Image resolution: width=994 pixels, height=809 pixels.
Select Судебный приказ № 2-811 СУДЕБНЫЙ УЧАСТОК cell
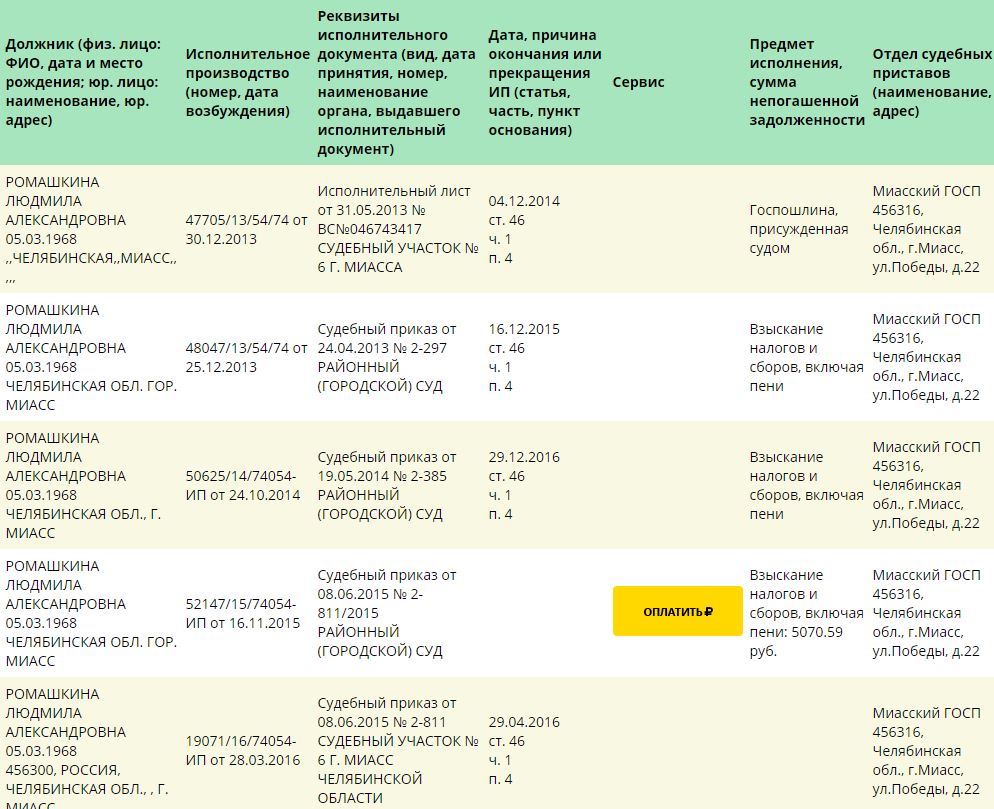click(x=397, y=751)
